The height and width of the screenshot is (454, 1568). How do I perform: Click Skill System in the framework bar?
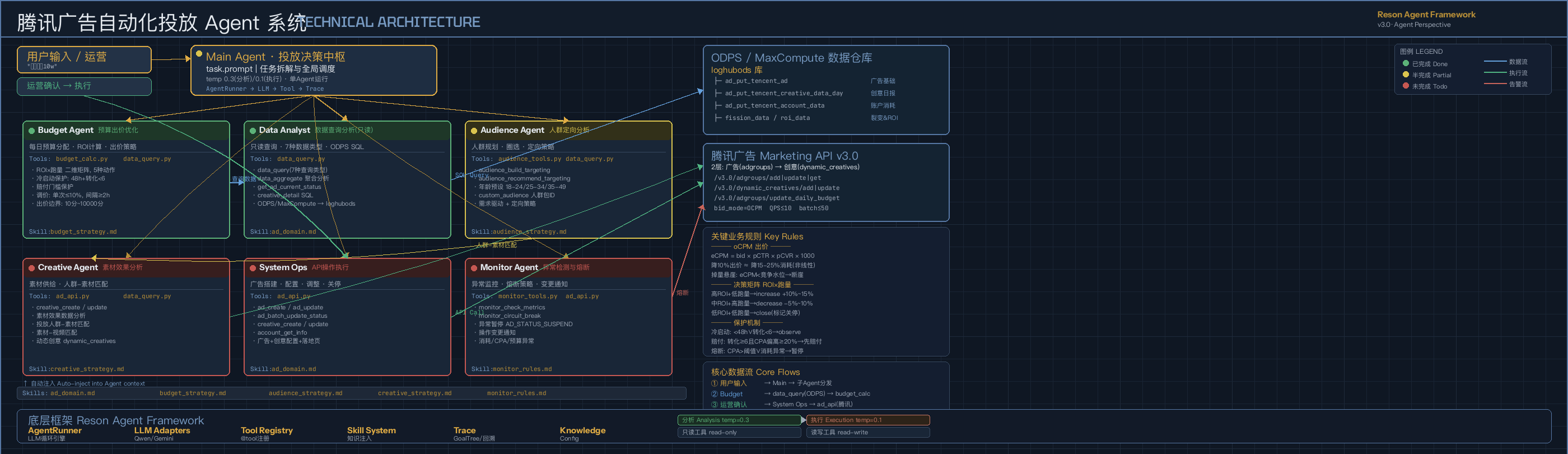pyautogui.click(x=371, y=430)
